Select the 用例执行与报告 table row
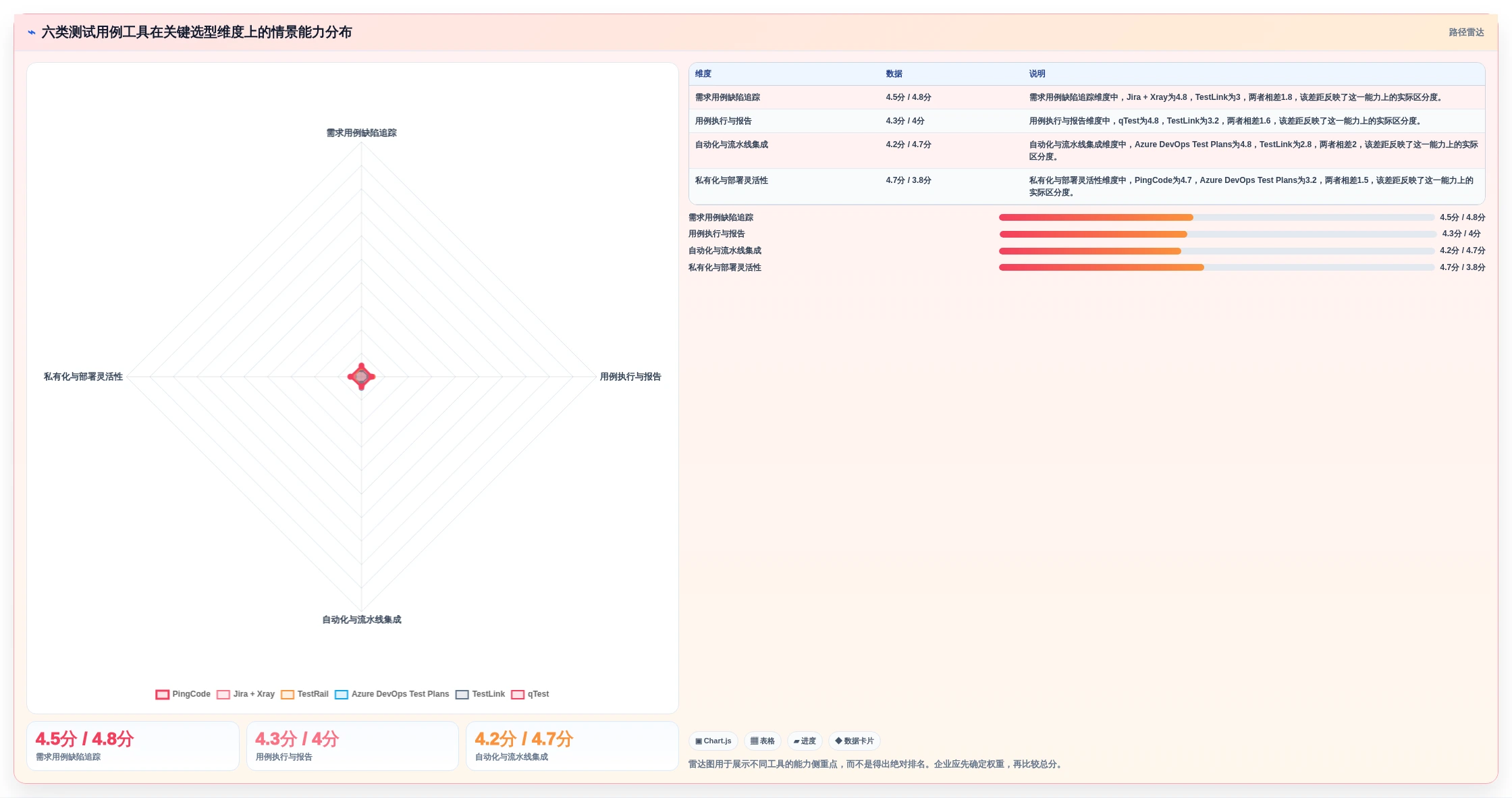This screenshot has width=1512, height=798. [x=1087, y=121]
